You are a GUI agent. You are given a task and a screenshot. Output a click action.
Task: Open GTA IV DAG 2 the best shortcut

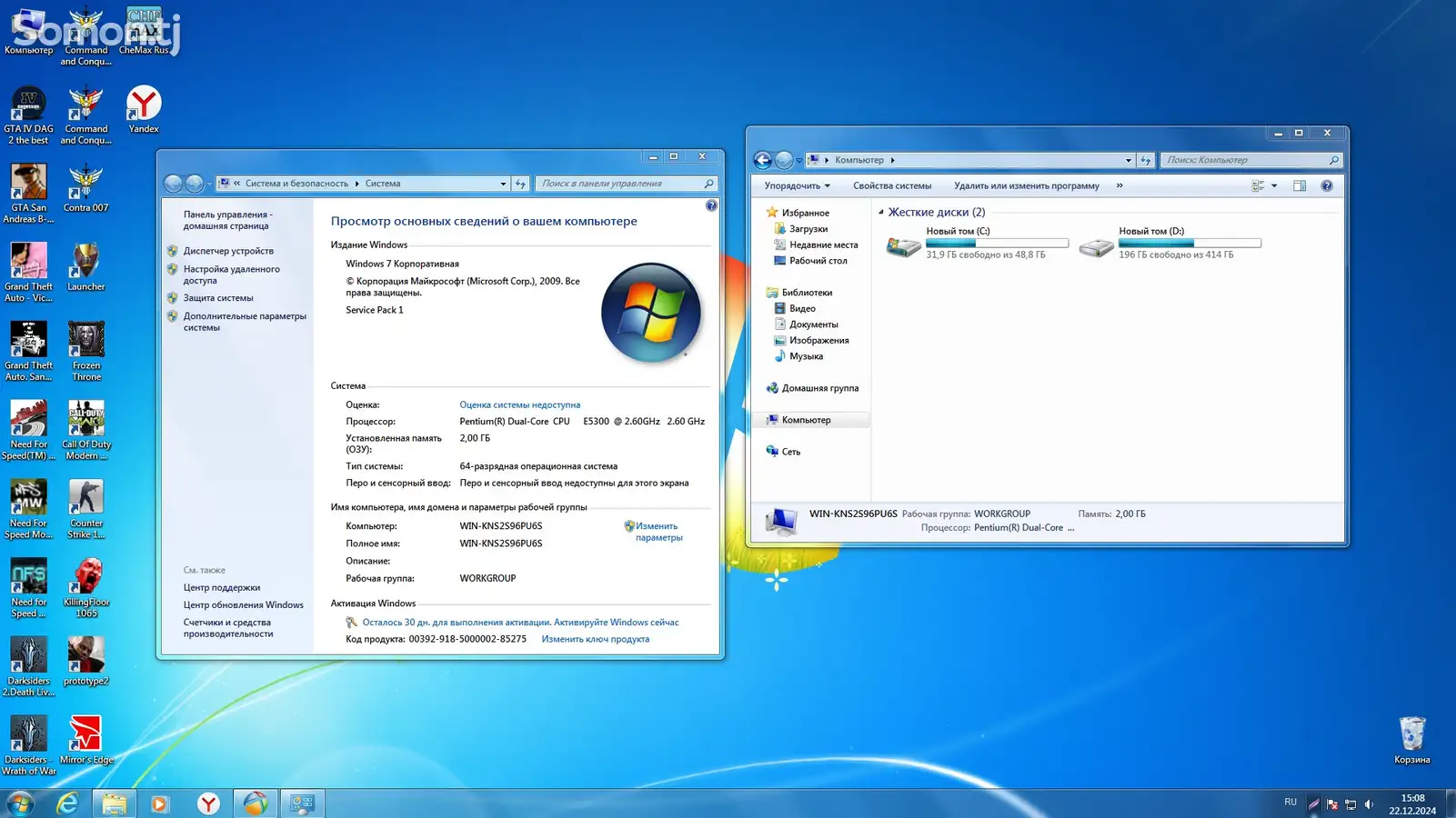(x=28, y=115)
